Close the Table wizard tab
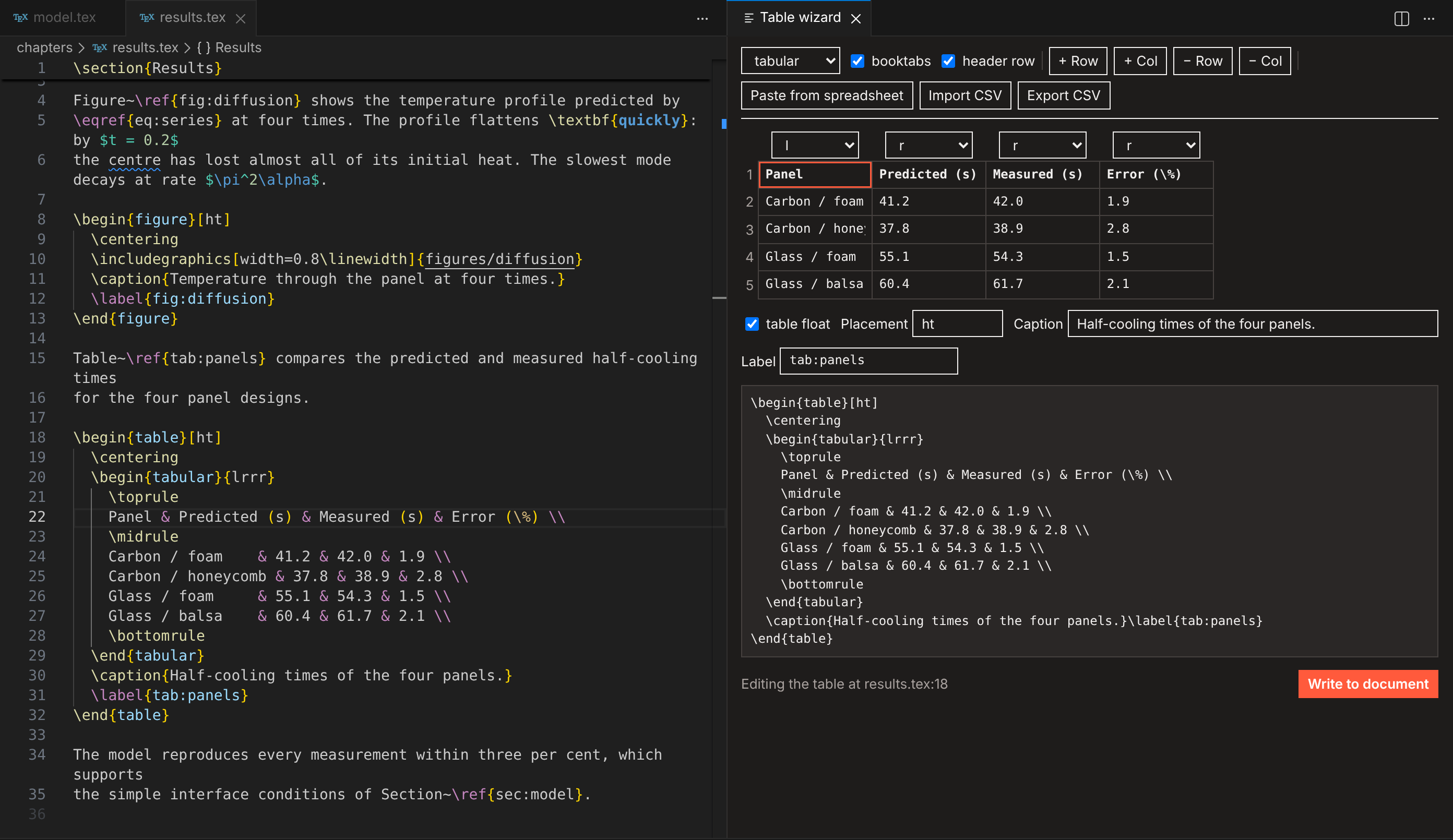Viewport: 1453px width, 840px height. 855,18
